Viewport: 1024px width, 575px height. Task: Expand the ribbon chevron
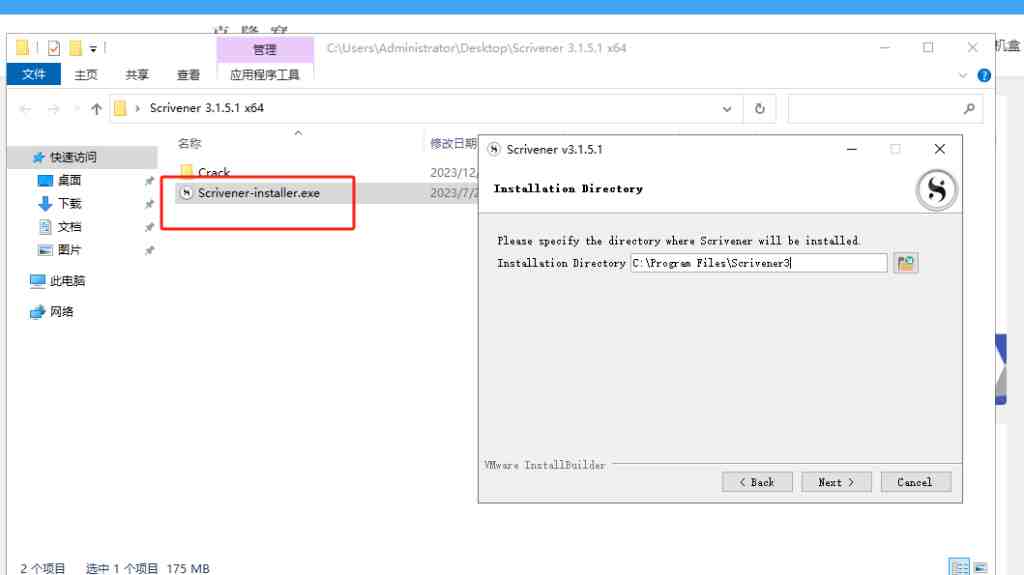click(963, 75)
